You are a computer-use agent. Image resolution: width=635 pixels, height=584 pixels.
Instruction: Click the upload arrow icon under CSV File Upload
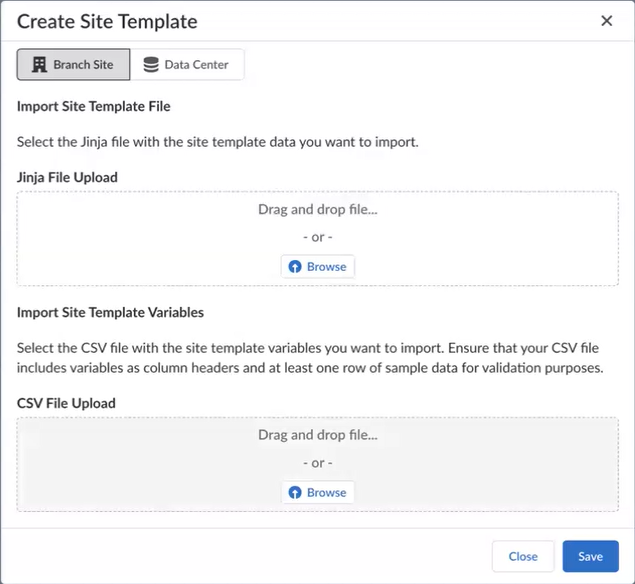click(x=295, y=493)
